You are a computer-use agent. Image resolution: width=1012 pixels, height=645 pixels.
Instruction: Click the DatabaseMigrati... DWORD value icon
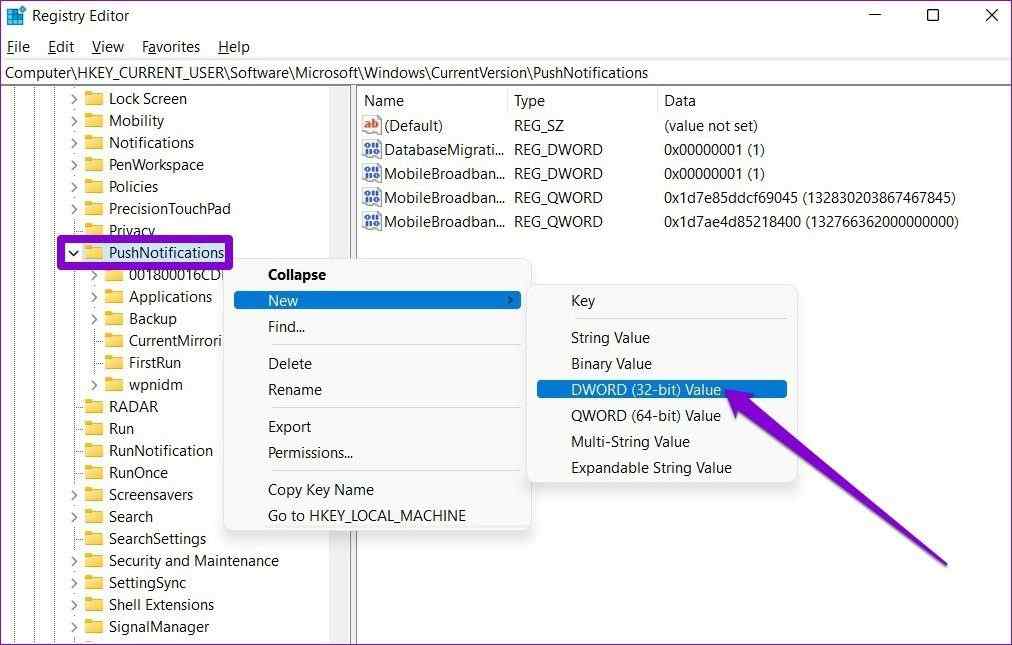(372, 149)
